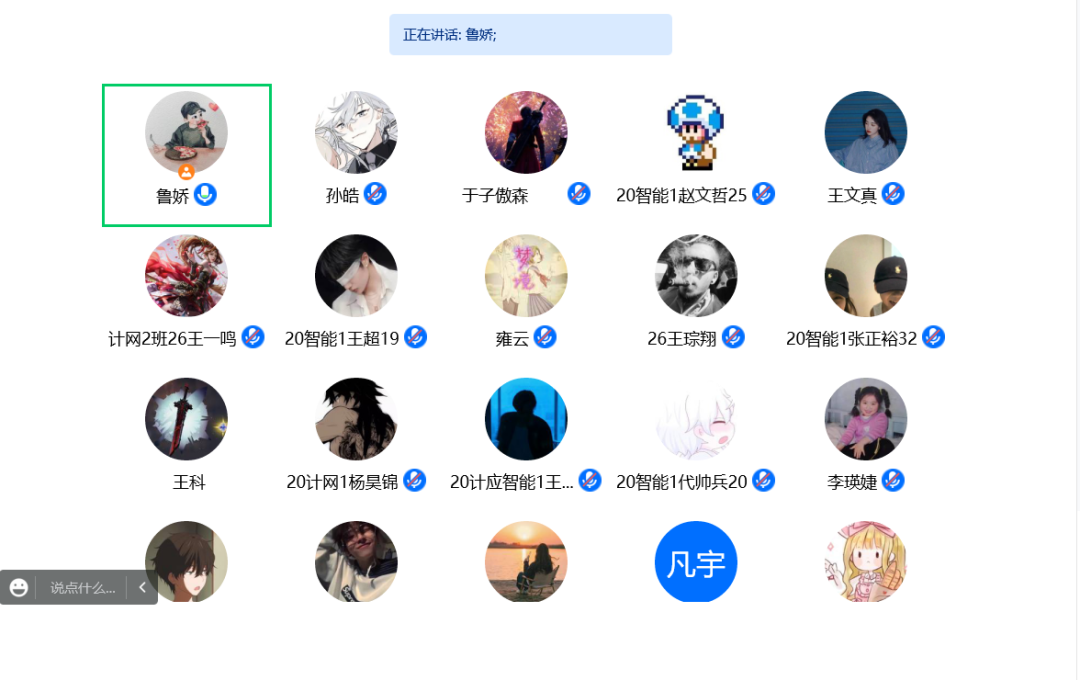
Task: Click the 正在讲话: 鲁娇 speaking banner
Action: coord(530,34)
